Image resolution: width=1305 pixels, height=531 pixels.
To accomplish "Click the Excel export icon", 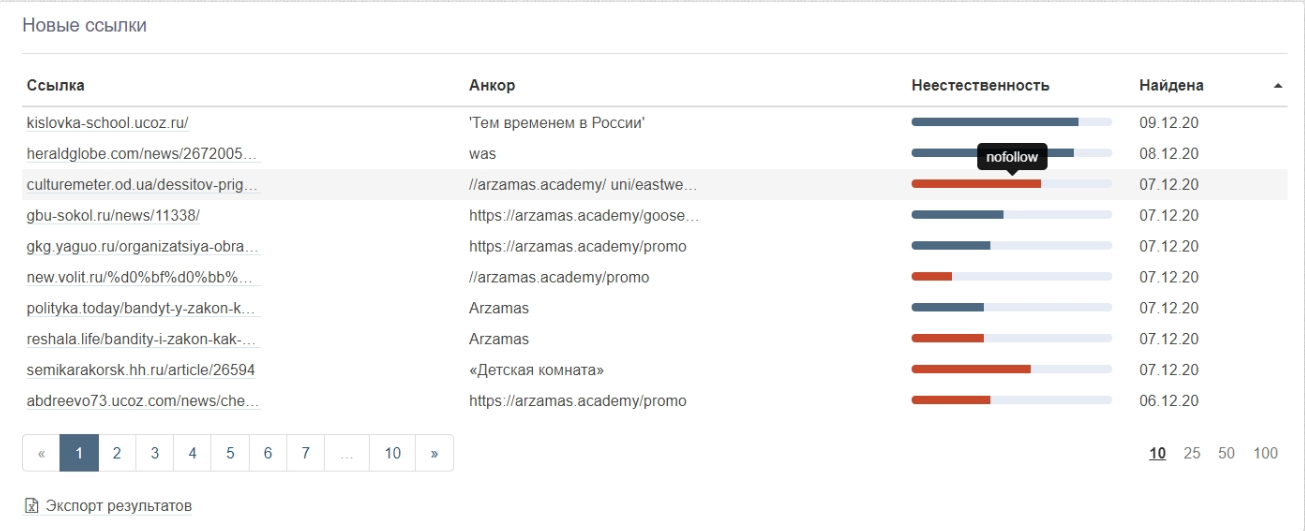I will [32, 506].
